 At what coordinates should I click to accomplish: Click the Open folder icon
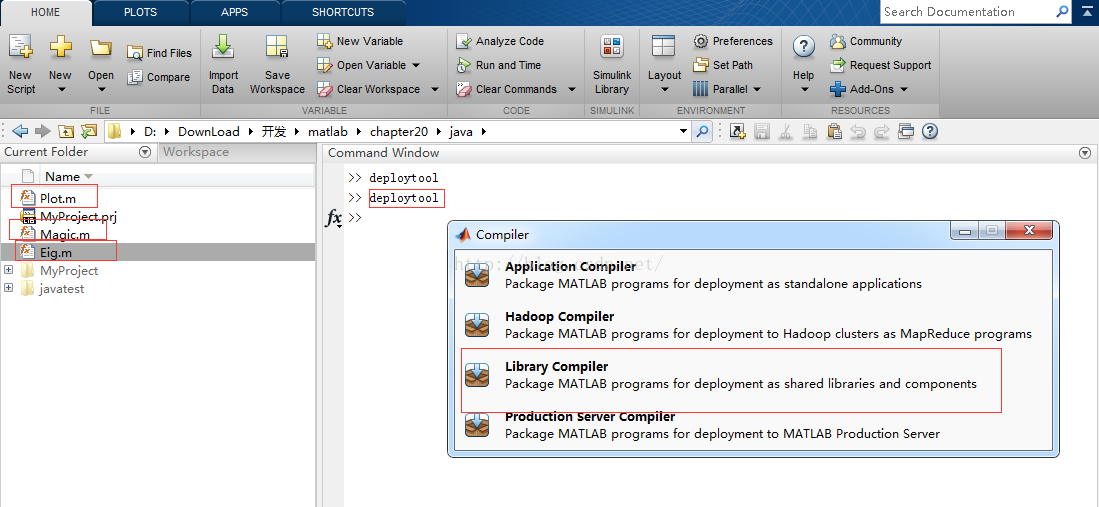[101, 48]
